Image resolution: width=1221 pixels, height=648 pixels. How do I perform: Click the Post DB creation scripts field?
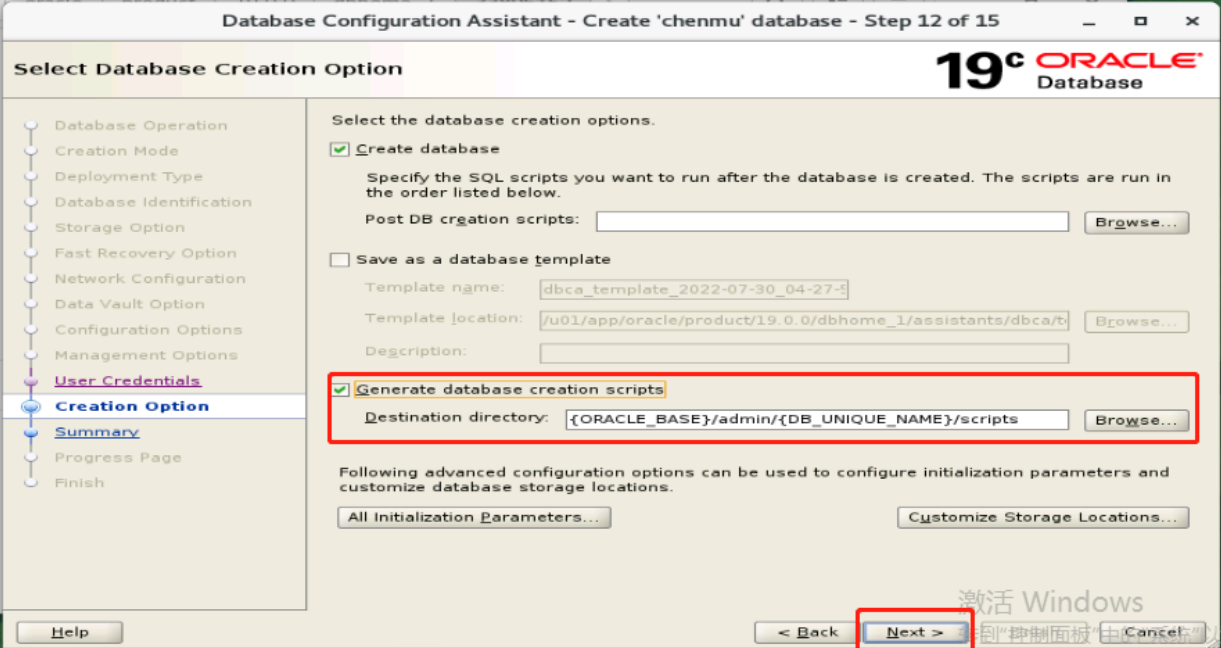click(x=832, y=222)
